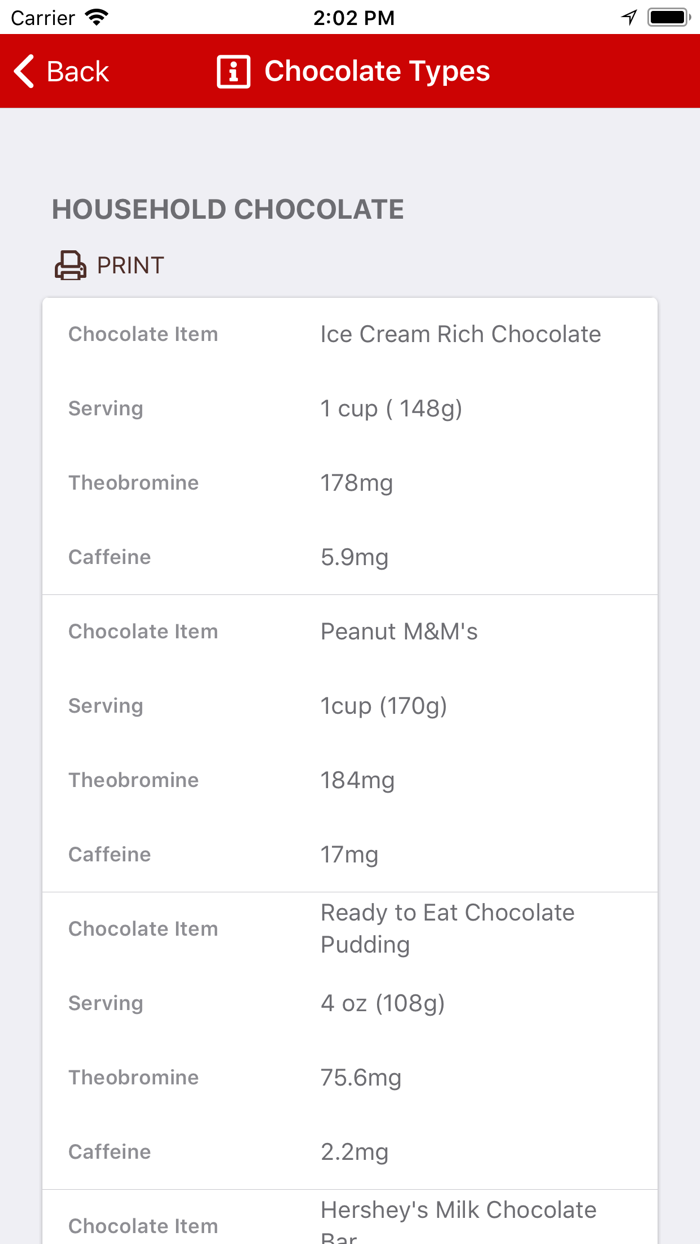
Task: Tap the Chocolate Types title in the header
Action: coord(377,71)
